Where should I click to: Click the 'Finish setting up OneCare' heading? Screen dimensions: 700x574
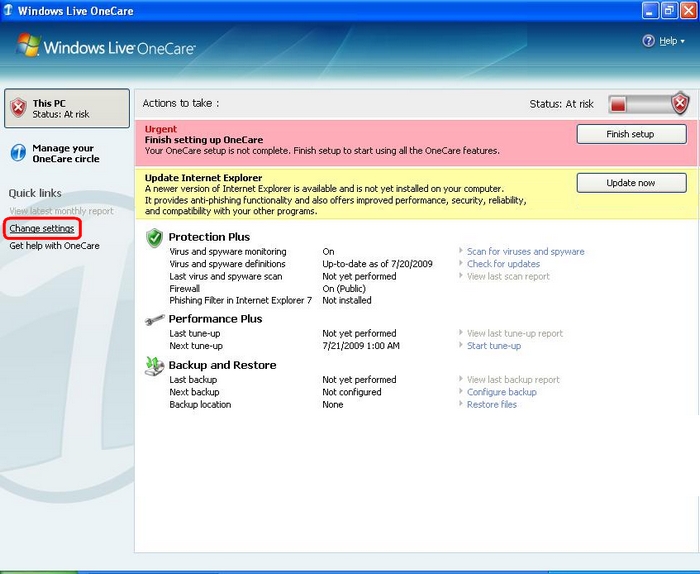point(204,140)
